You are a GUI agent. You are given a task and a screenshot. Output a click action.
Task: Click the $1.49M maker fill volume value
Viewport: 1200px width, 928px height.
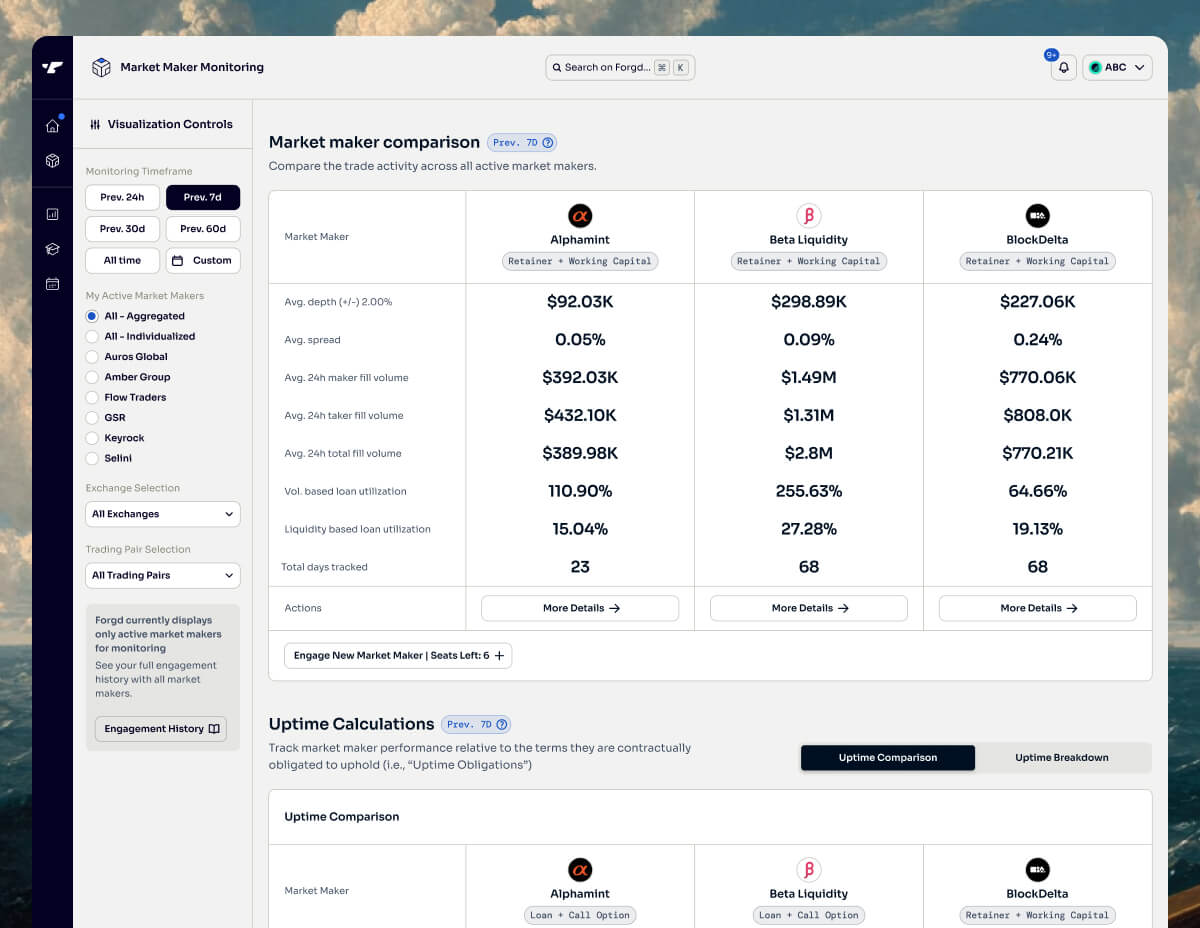pyautogui.click(x=809, y=378)
